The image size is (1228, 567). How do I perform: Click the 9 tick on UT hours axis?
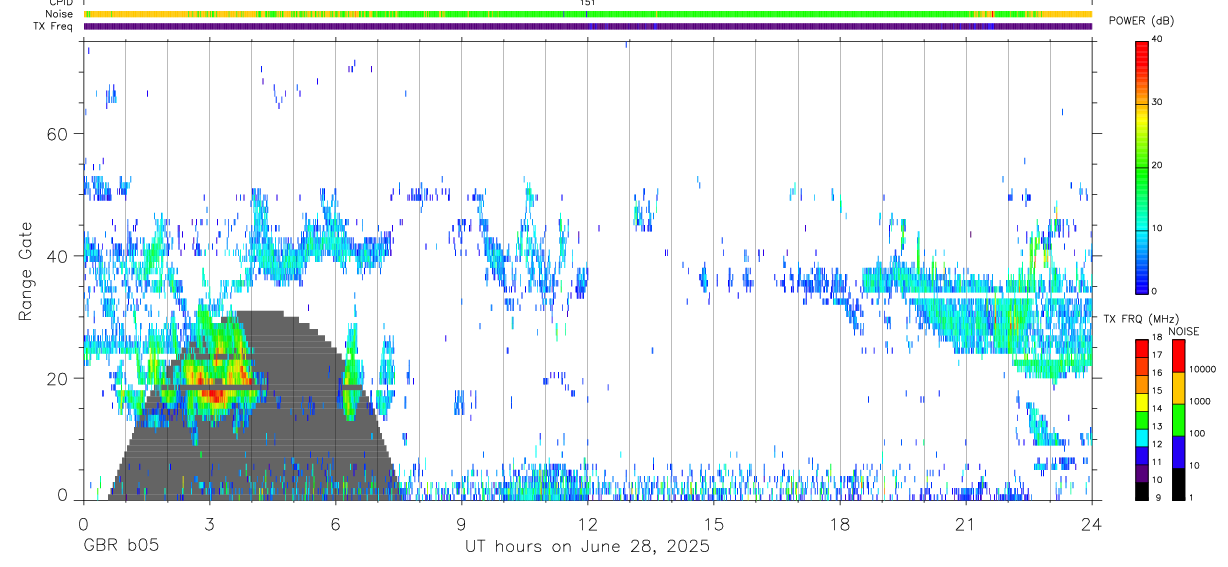tap(461, 523)
